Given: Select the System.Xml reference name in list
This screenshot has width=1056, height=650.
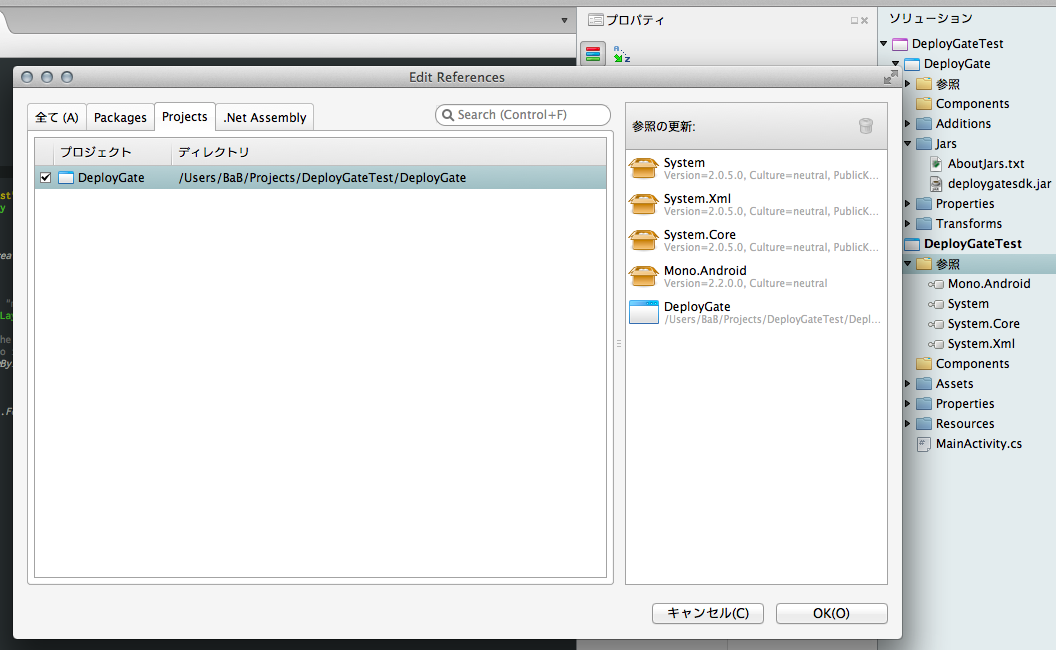Looking at the screenshot, I should coord(697,199).
